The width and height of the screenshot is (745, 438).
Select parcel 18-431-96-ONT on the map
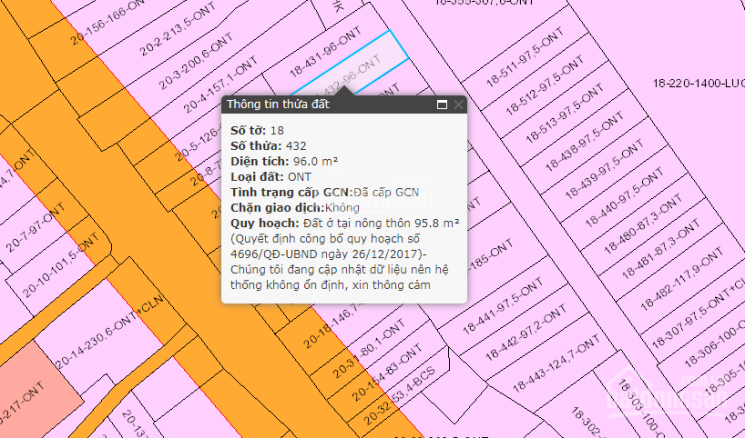click(x=324, y=57)
